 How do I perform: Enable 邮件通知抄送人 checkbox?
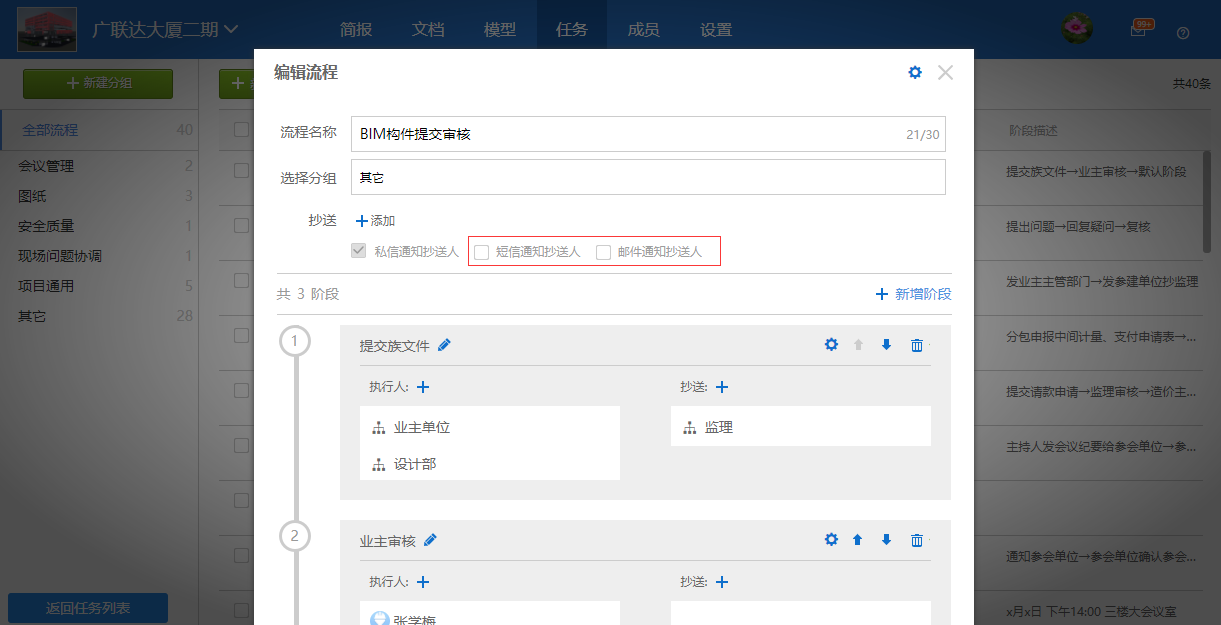(x=604, y=252)
